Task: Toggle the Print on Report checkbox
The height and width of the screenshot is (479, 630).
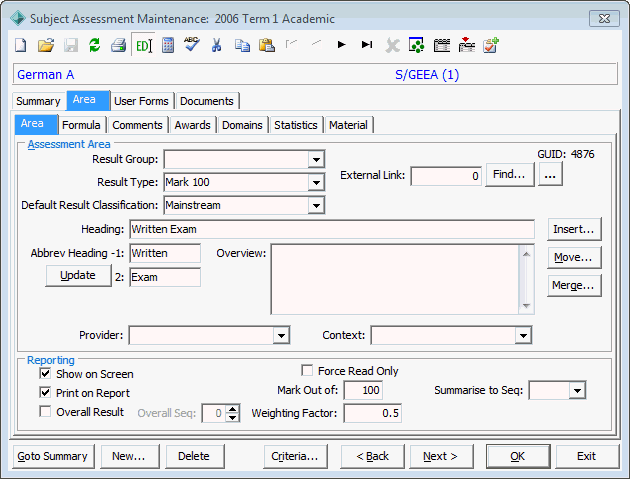Action: click(x=45, y=392)
